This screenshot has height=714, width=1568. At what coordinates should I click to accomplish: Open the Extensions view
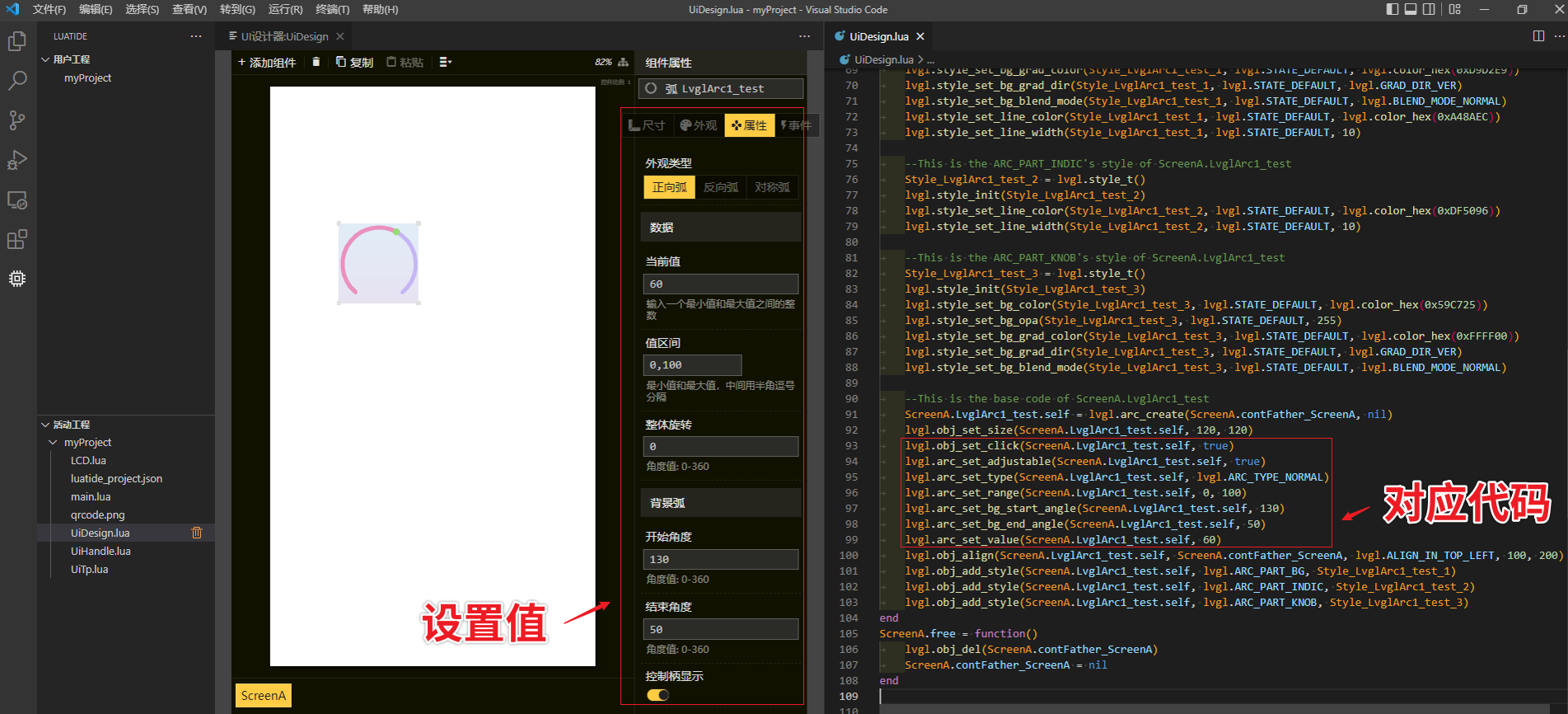(17, 240)
